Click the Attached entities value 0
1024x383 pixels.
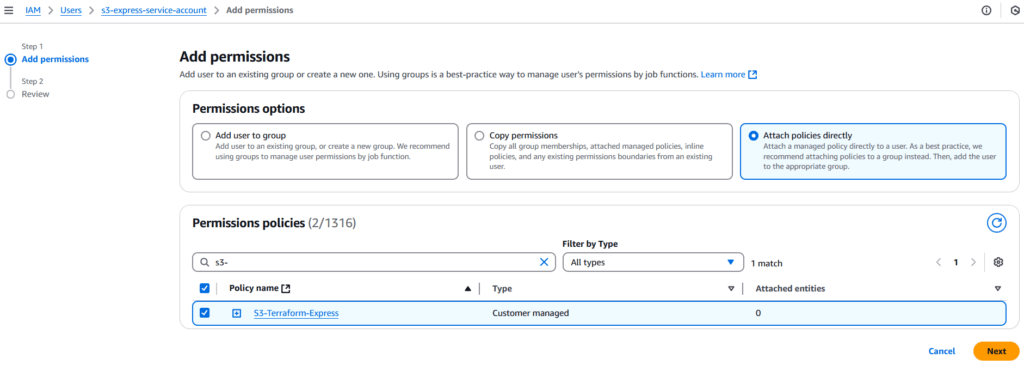(x=758, y=313)
